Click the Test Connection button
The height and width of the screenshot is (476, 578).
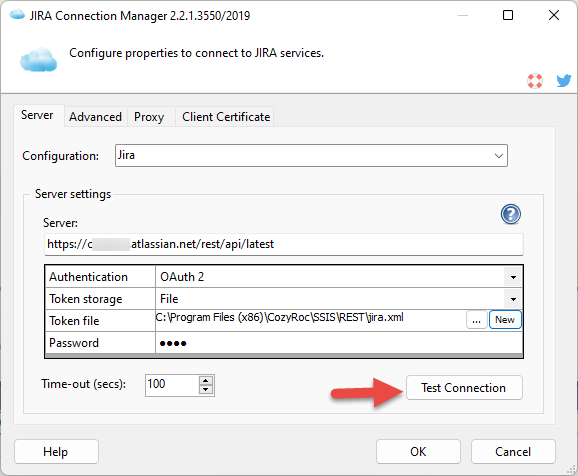point(464,388)
